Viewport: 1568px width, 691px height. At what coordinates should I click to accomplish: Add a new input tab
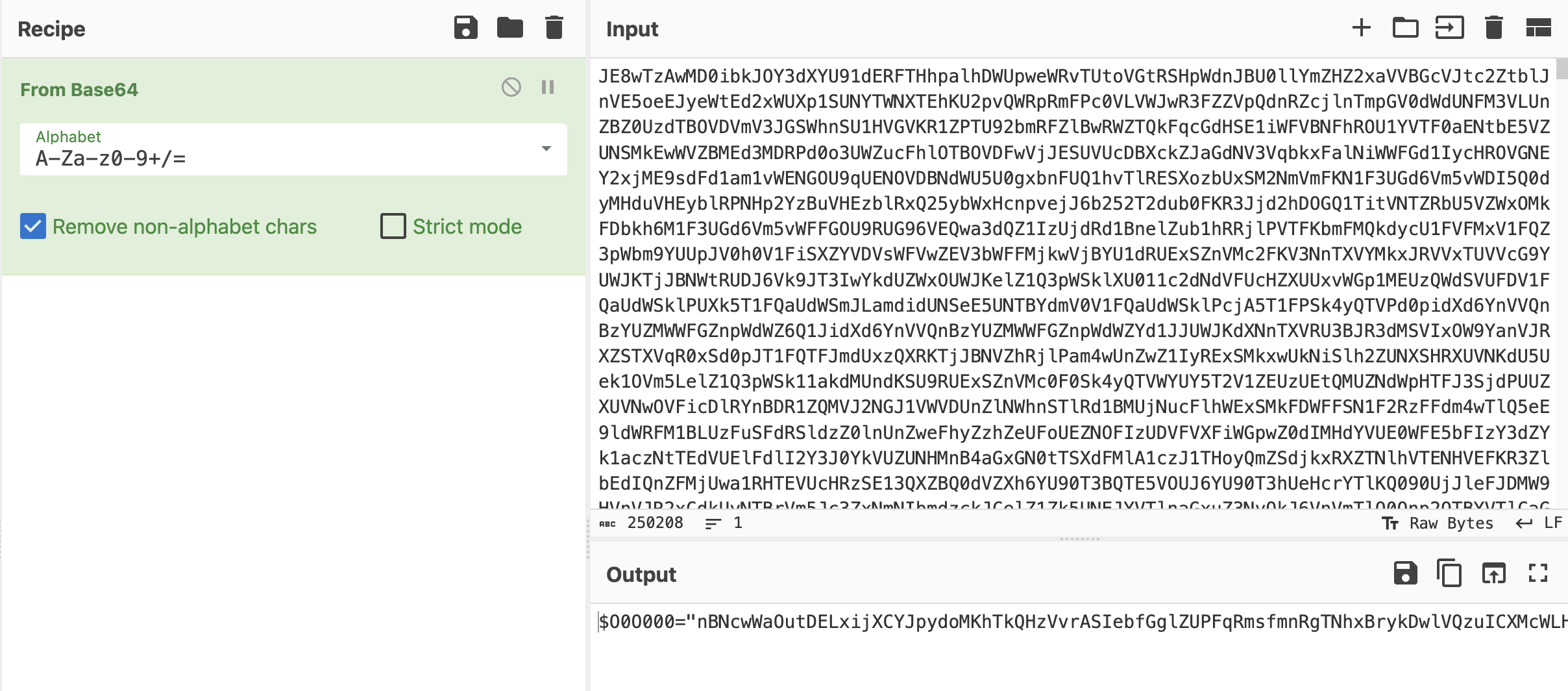(x=1361, y=28)
